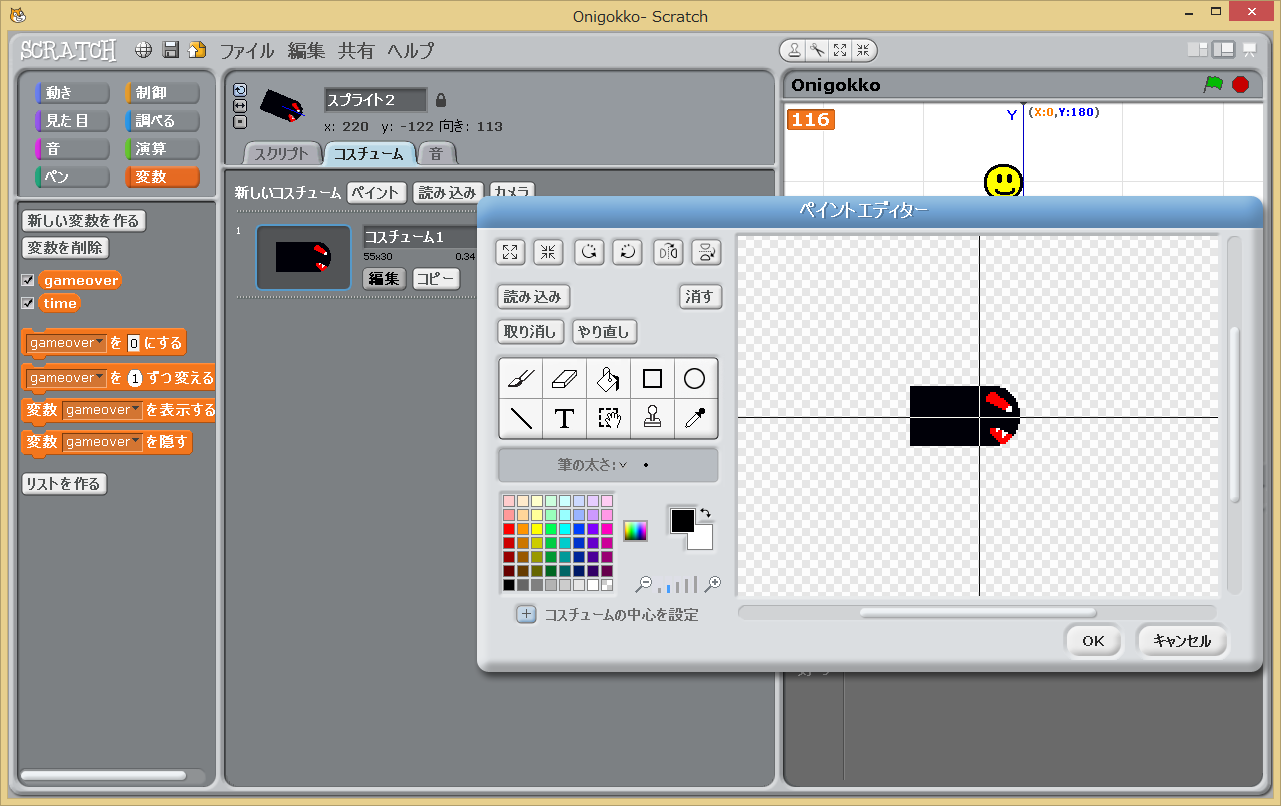Switch to small stage layout
Viewport: 1281px width, 806px height.
pos(1197,50)
